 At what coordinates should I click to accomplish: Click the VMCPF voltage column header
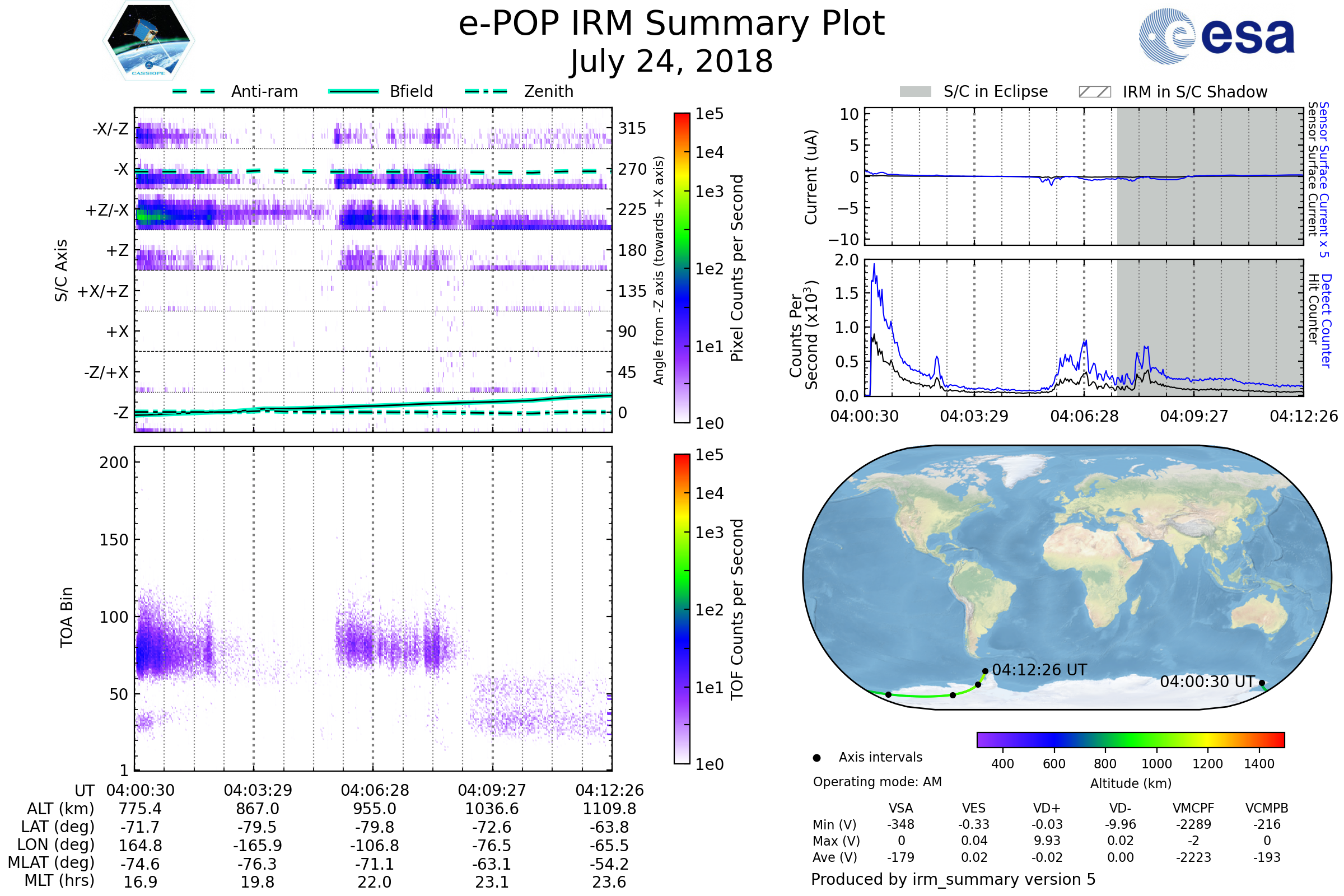click(x=1193, y=808)
